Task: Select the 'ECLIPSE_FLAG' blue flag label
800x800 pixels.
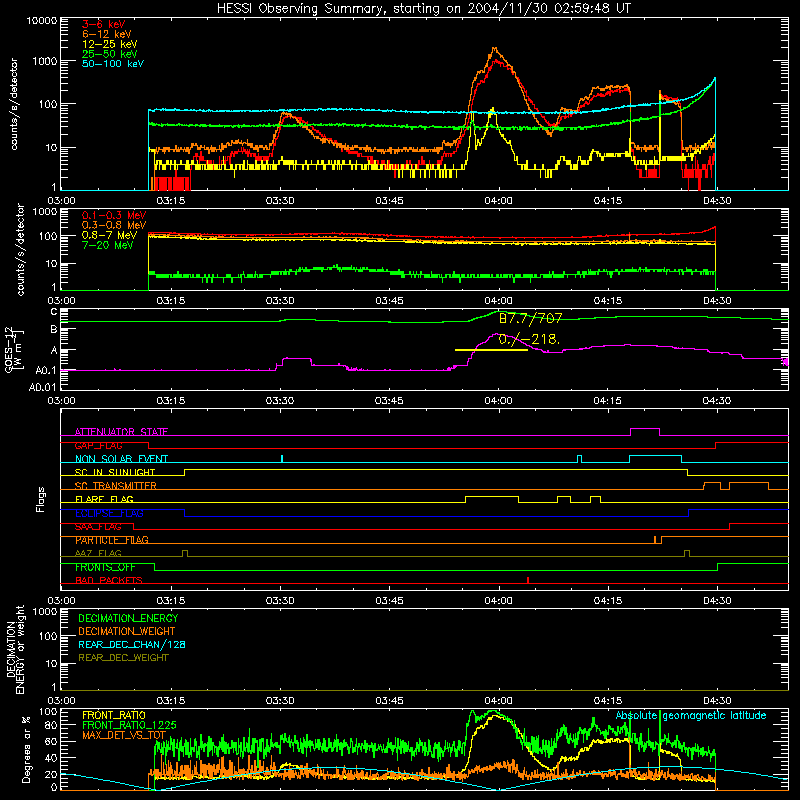Action: tap(109, 513)
